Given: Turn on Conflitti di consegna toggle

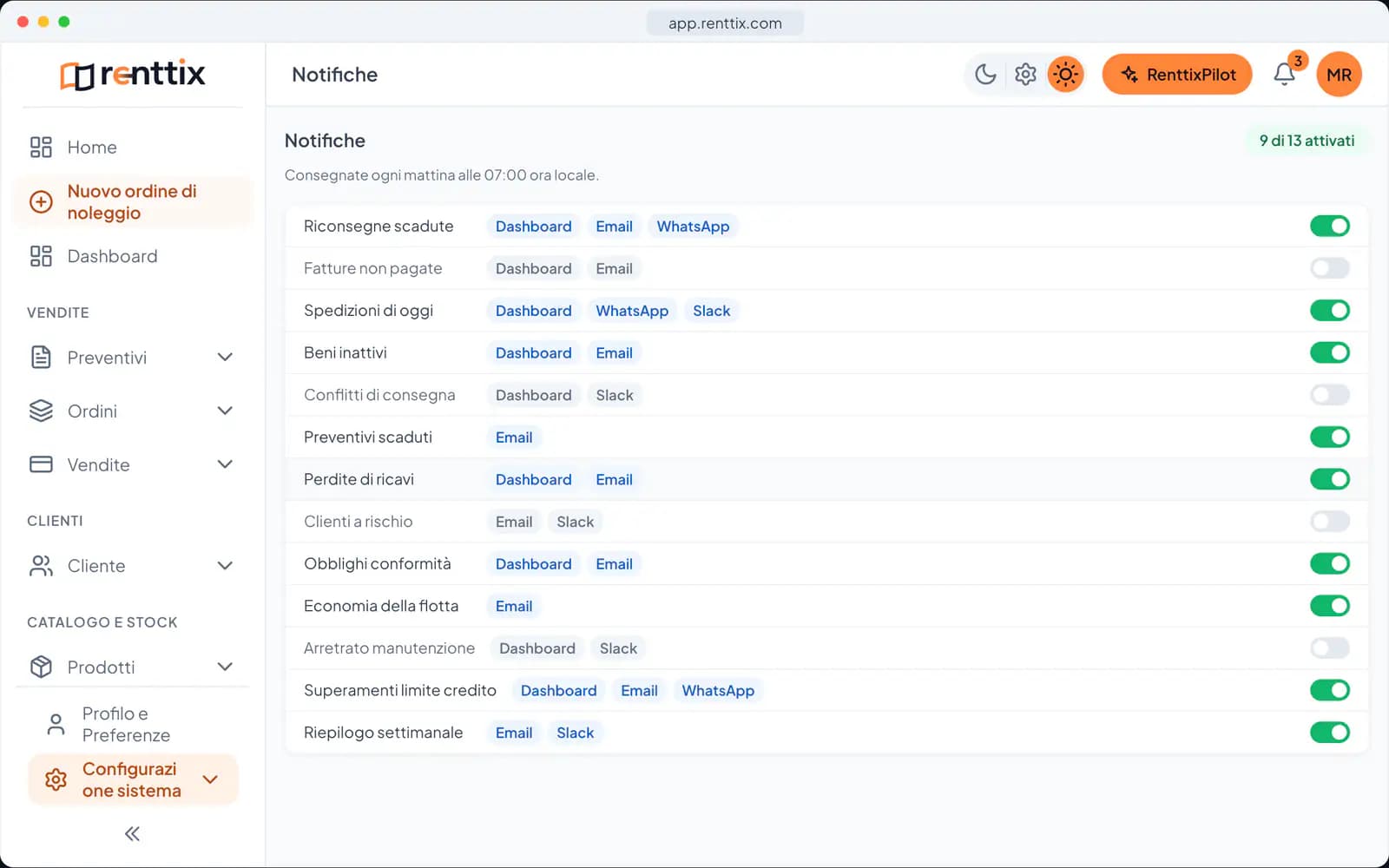Looking at the screenshot, I should pos(1330,395).
